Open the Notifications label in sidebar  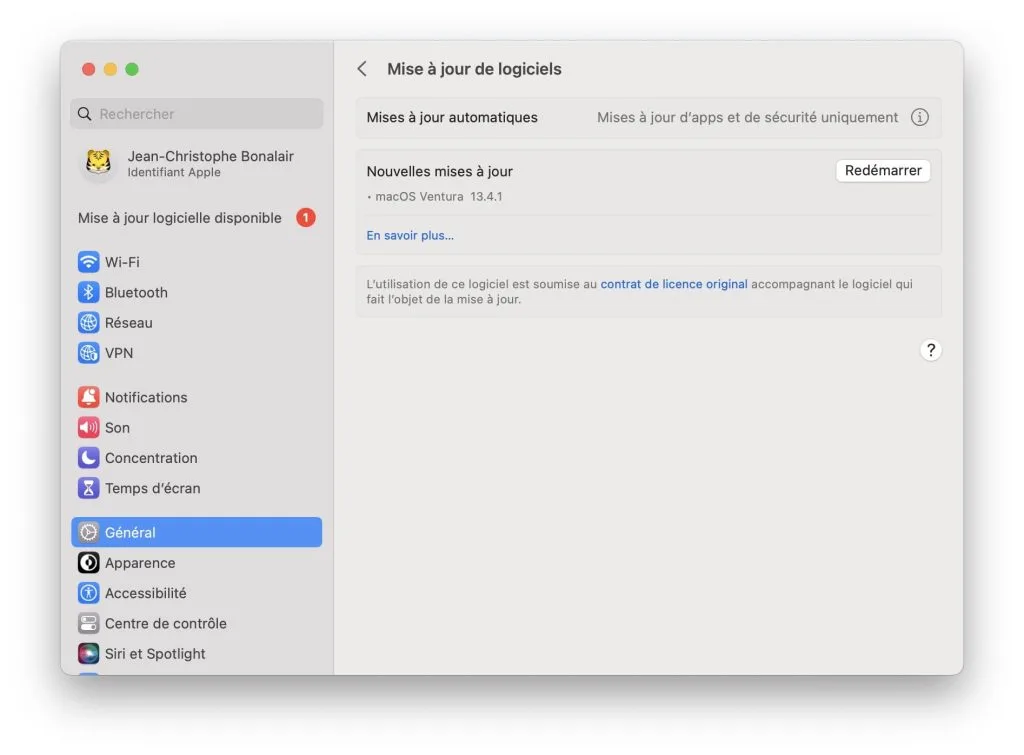point(146,397)
